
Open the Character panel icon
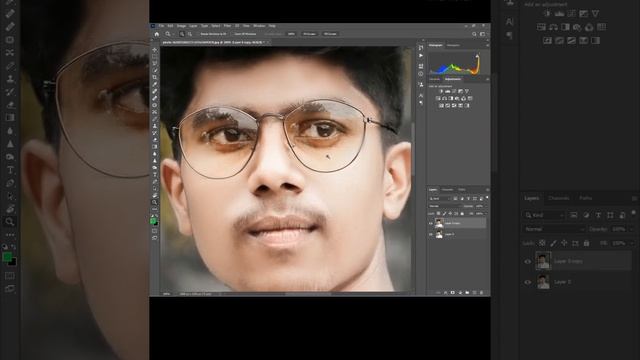(421, 96)
